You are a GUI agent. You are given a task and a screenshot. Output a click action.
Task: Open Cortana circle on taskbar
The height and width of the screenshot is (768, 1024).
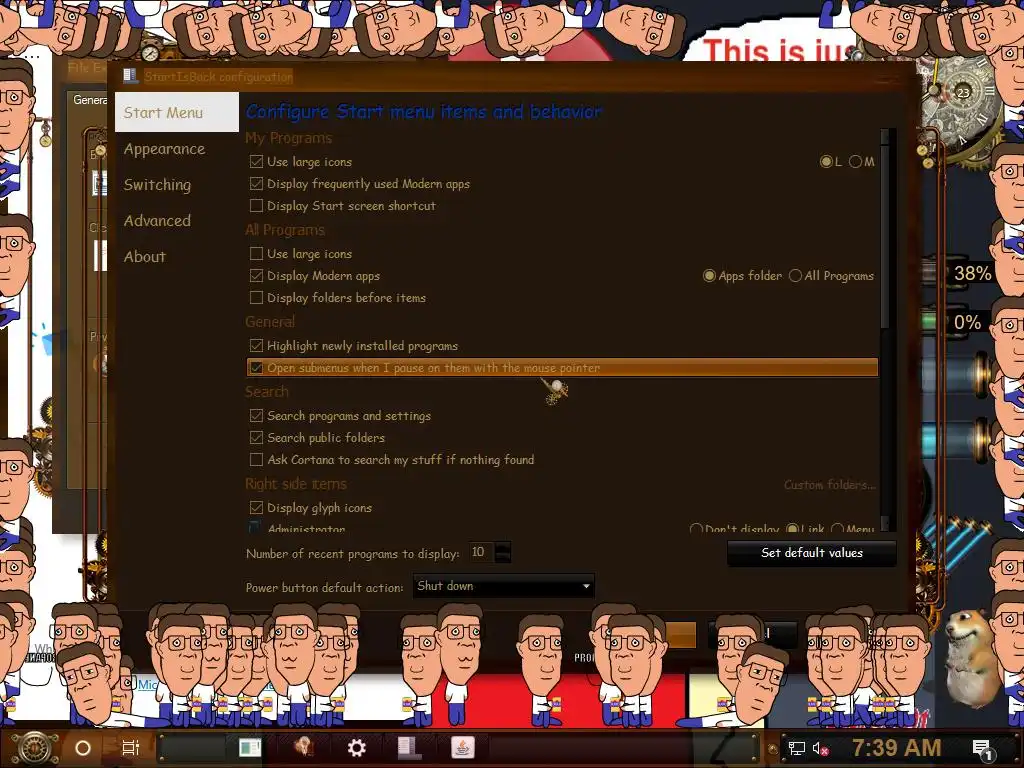pyautogui.click(x=83, y=748)
